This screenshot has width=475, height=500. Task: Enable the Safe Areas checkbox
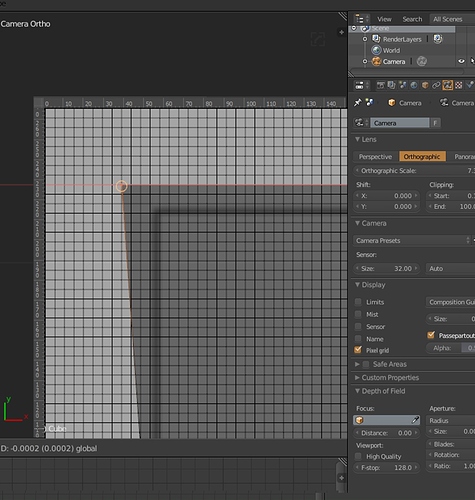point(366,364)
